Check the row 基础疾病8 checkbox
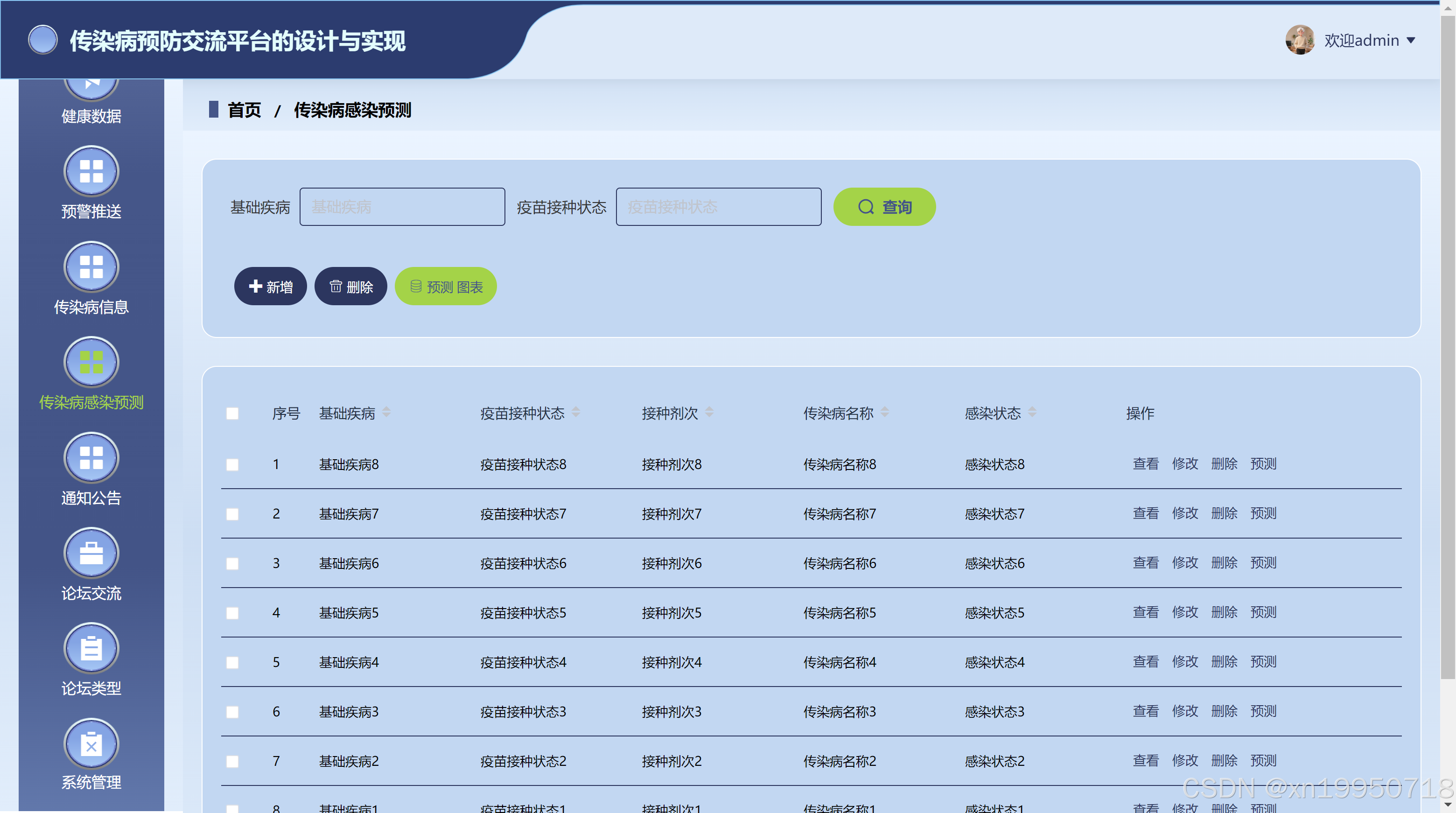Image resolution: width=1456 pixels, height=813 pixels. pos(232,464)
